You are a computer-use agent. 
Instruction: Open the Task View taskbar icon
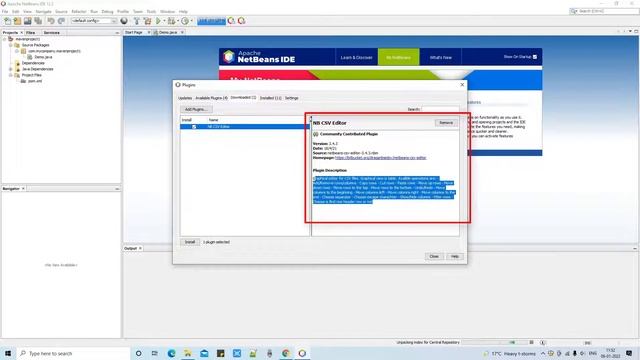[155, 353]
